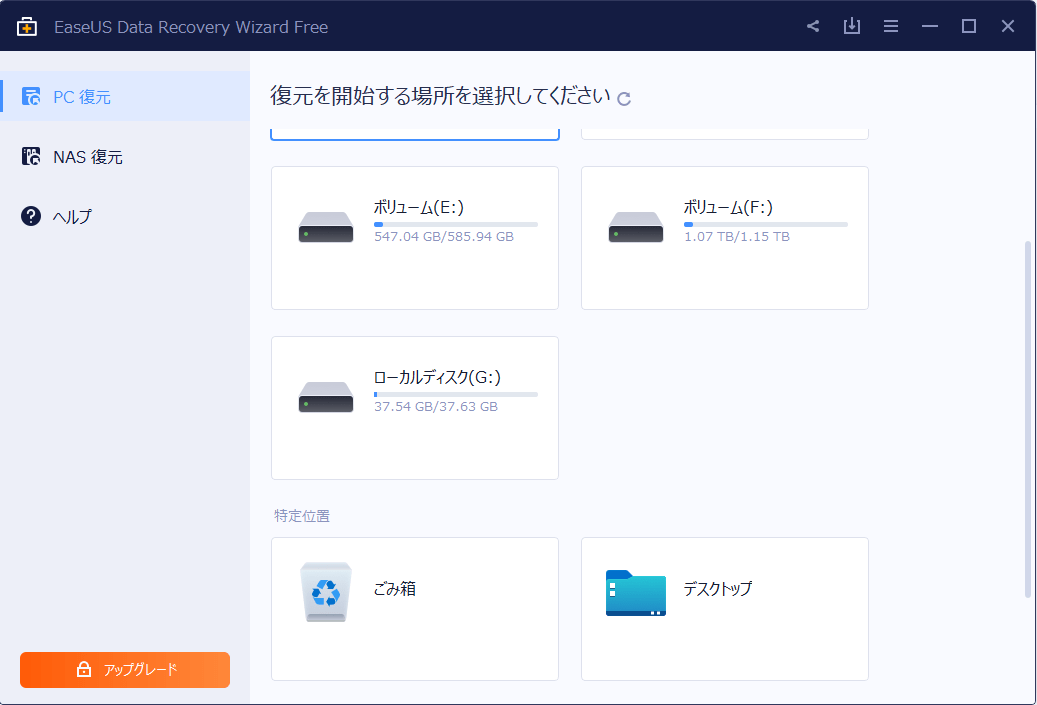1037x705 pixels.
Task: Click the ローカルディスク(G:) usage bar
Action: pos(456,394)
